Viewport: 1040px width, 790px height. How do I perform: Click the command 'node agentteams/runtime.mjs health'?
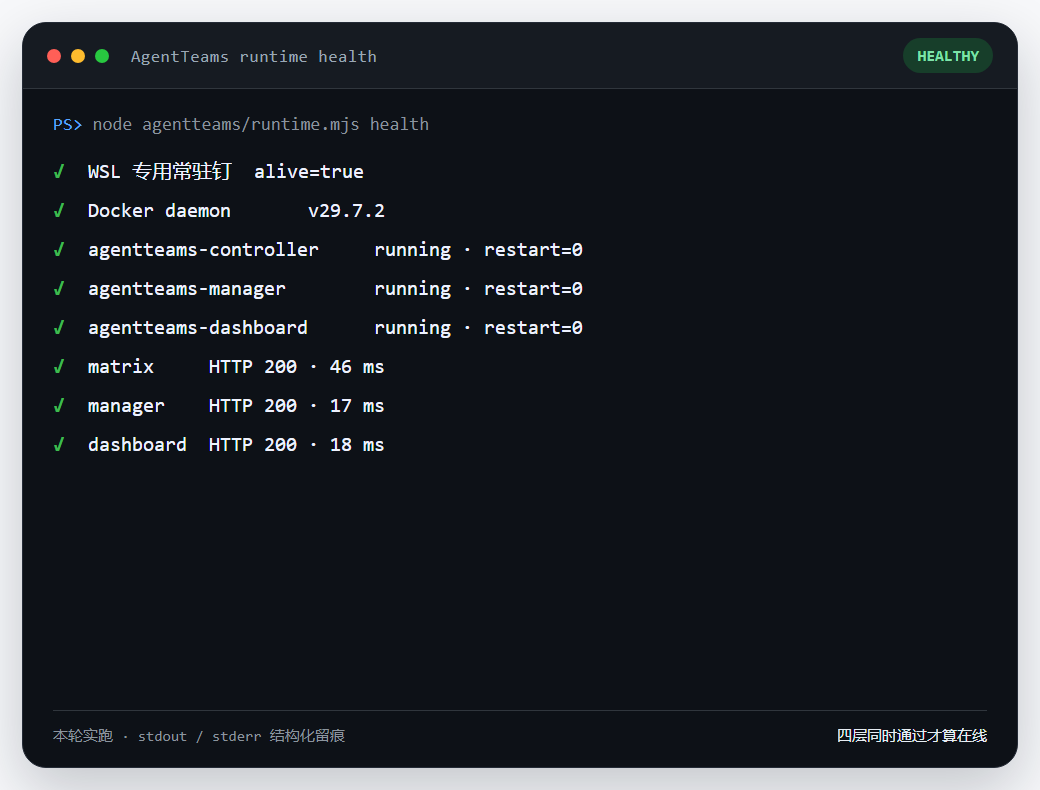(x=261, y=125)
